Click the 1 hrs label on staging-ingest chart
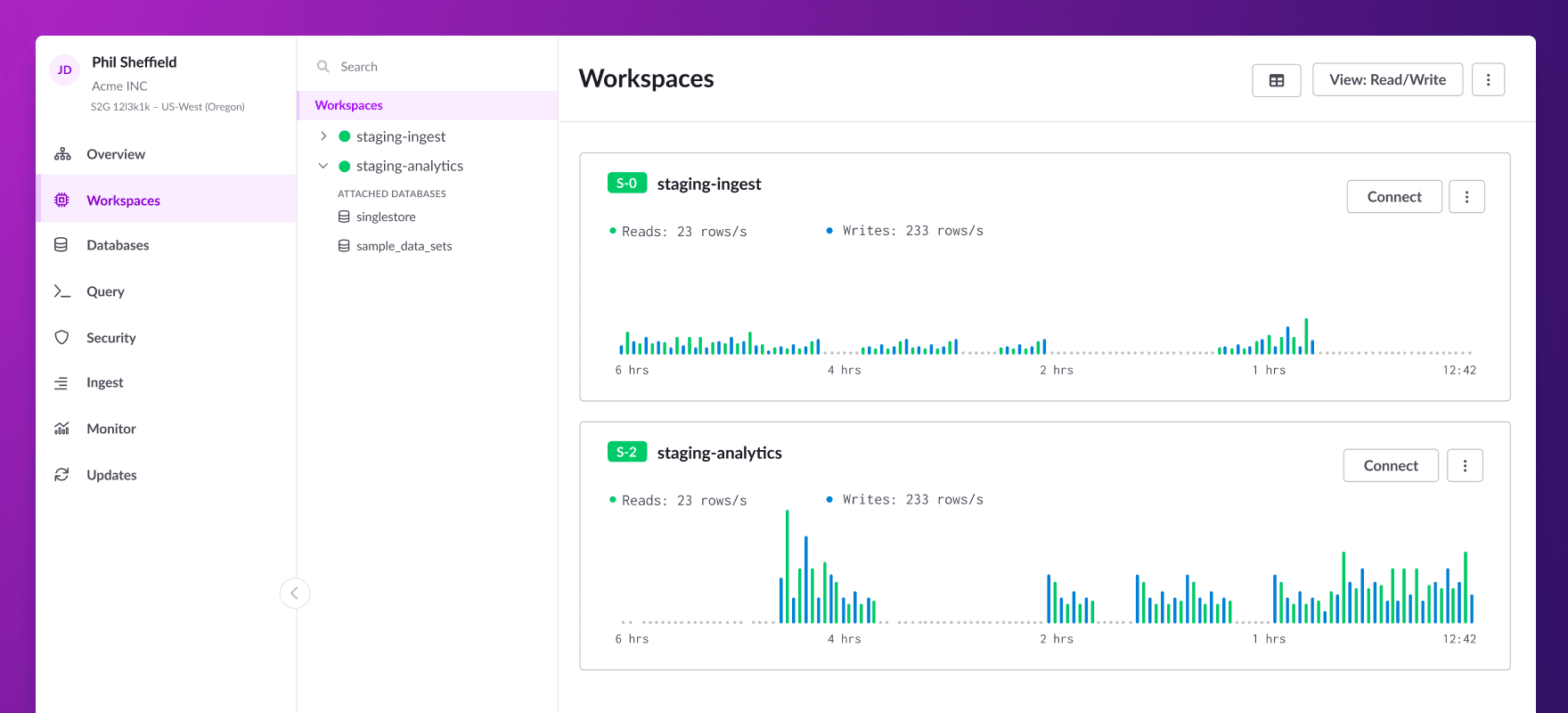1568x713 pixels. point(1269,370)
